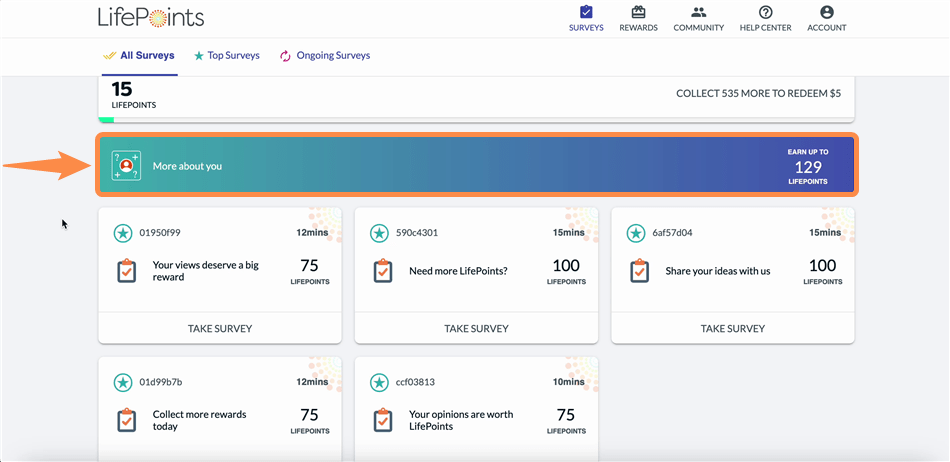Click 10mins duration on survey ccf03813
950x462 pixels.
coord(568,382)
